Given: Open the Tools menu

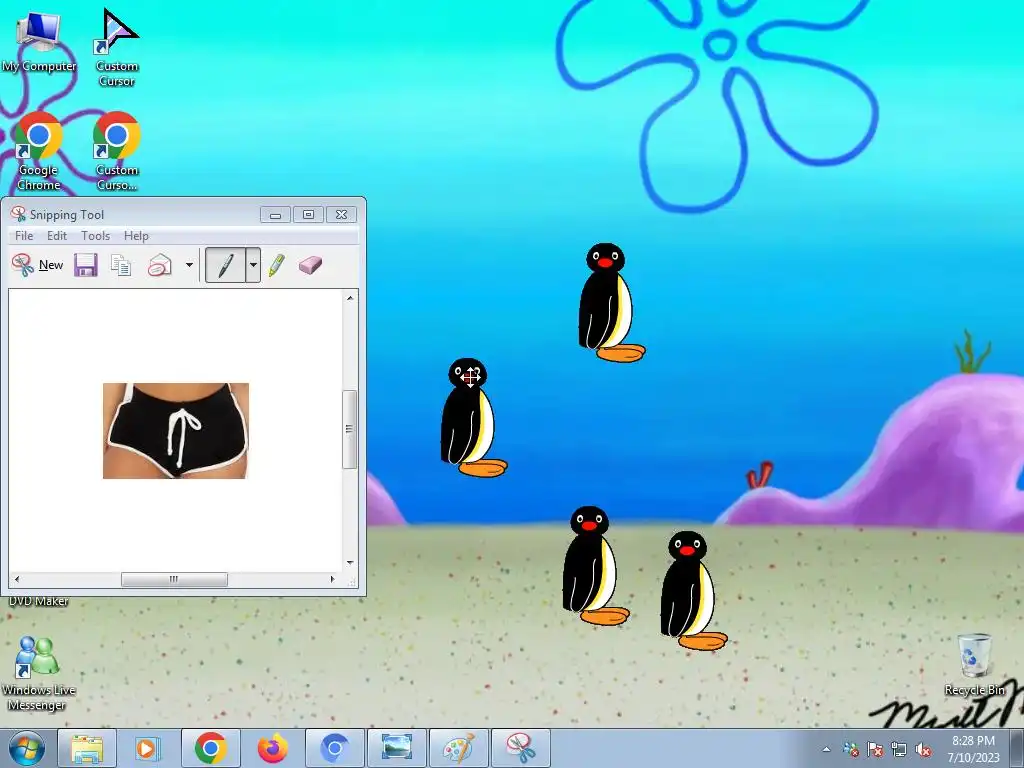Looking at the screenshot, I should point(95,236).
